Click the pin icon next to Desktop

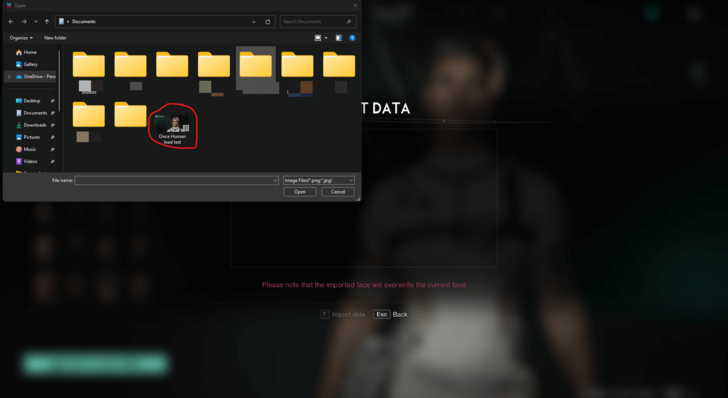pyautogui.click(x=52, y=101)
